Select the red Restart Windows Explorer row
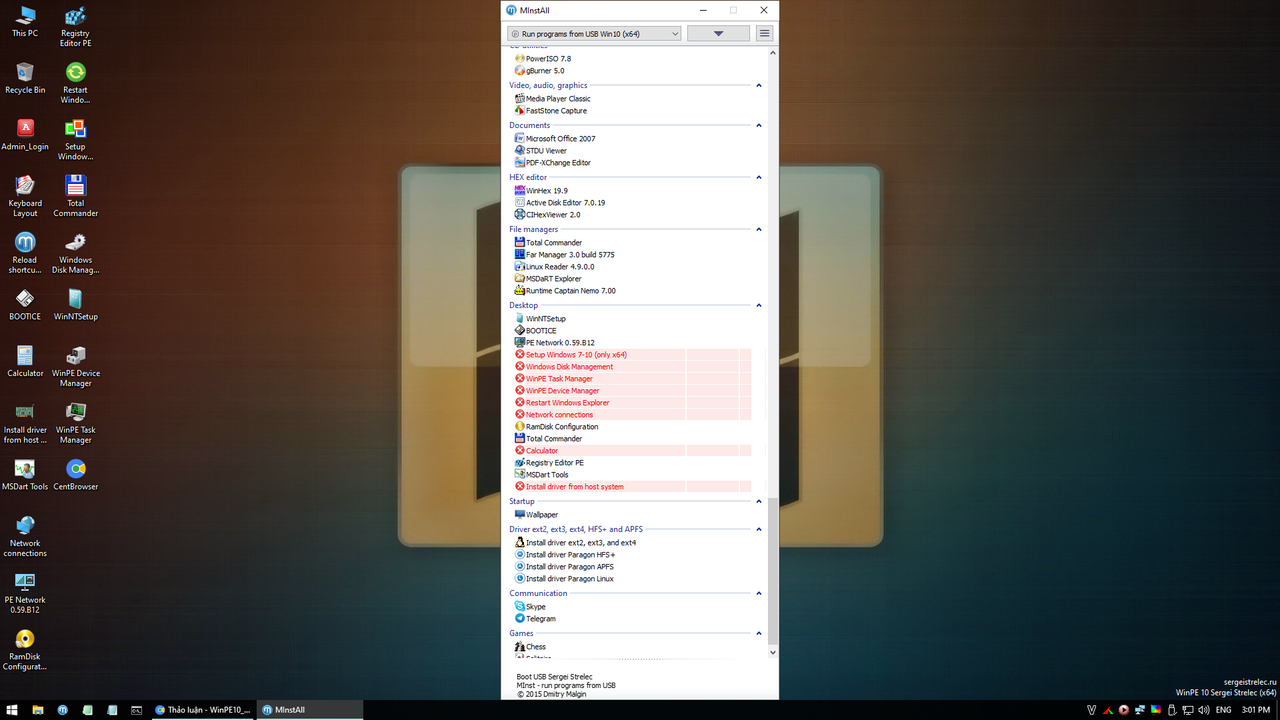The width and height of the screenshot is (1280, 720). [632, 403]
